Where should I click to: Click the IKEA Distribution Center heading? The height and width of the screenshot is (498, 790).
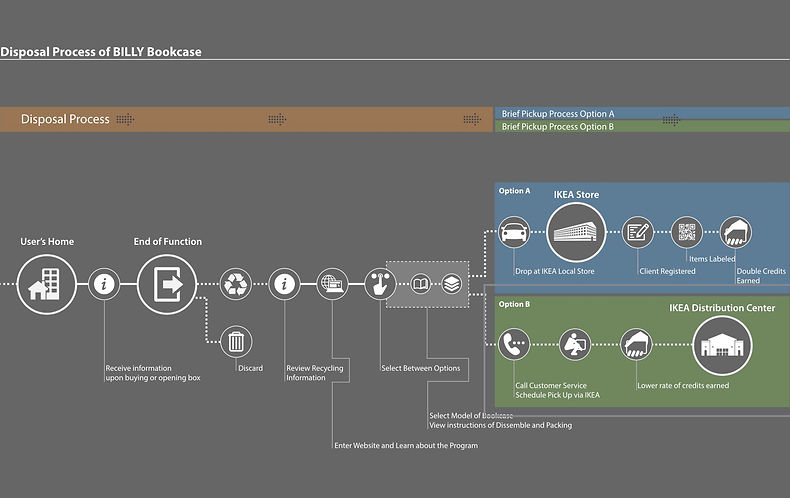pos(722,308)
